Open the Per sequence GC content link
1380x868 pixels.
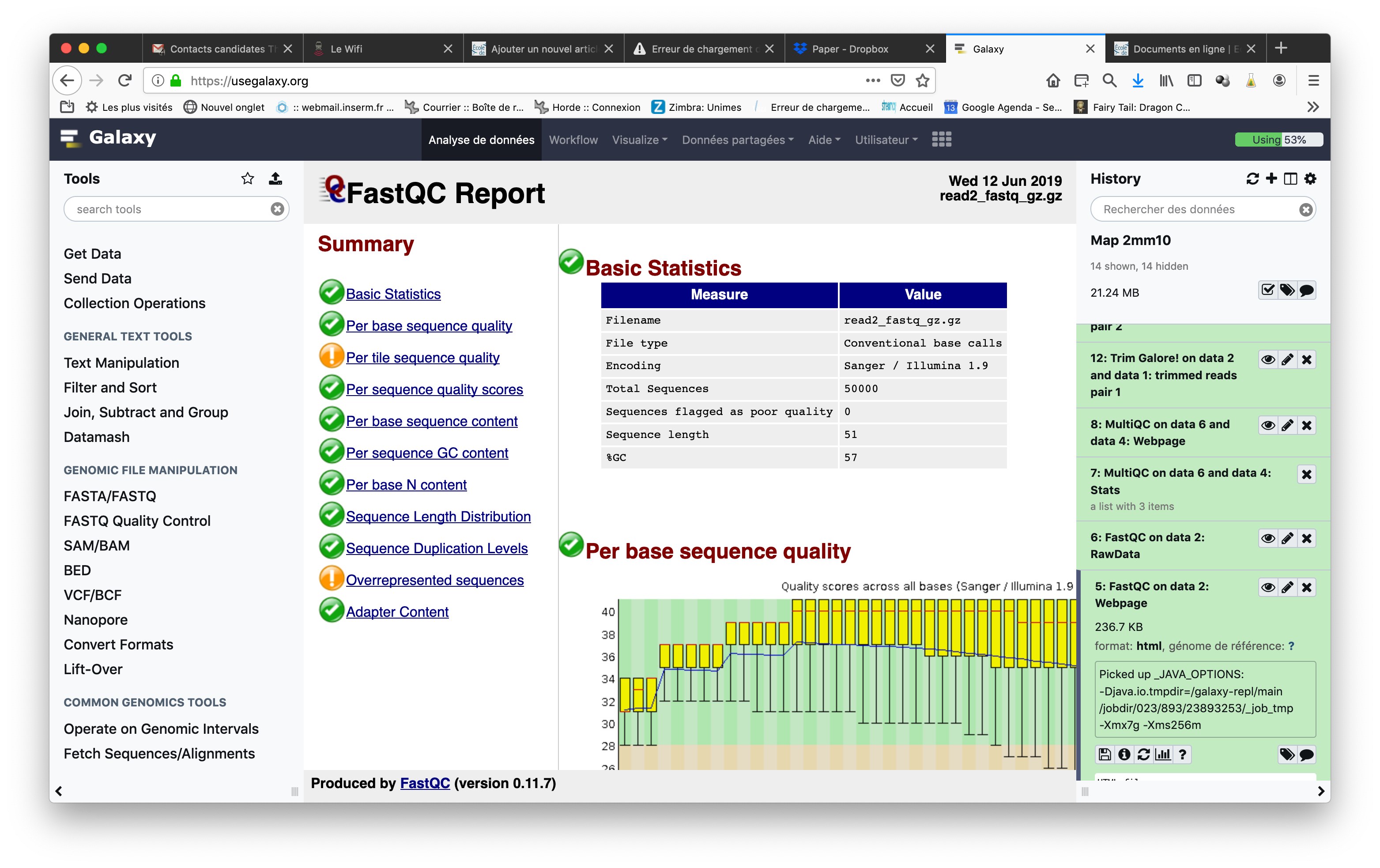(x=427, y=453)
